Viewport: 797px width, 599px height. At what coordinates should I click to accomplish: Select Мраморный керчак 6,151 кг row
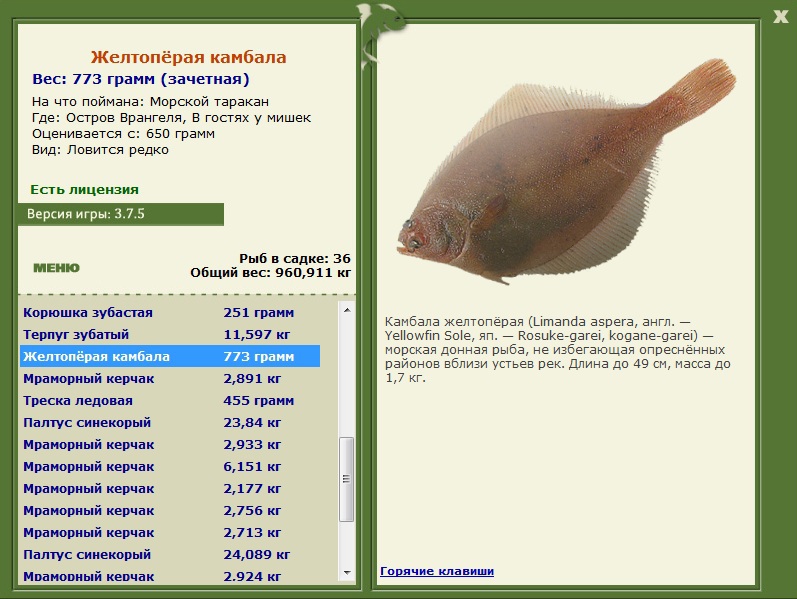coord(170,466)
